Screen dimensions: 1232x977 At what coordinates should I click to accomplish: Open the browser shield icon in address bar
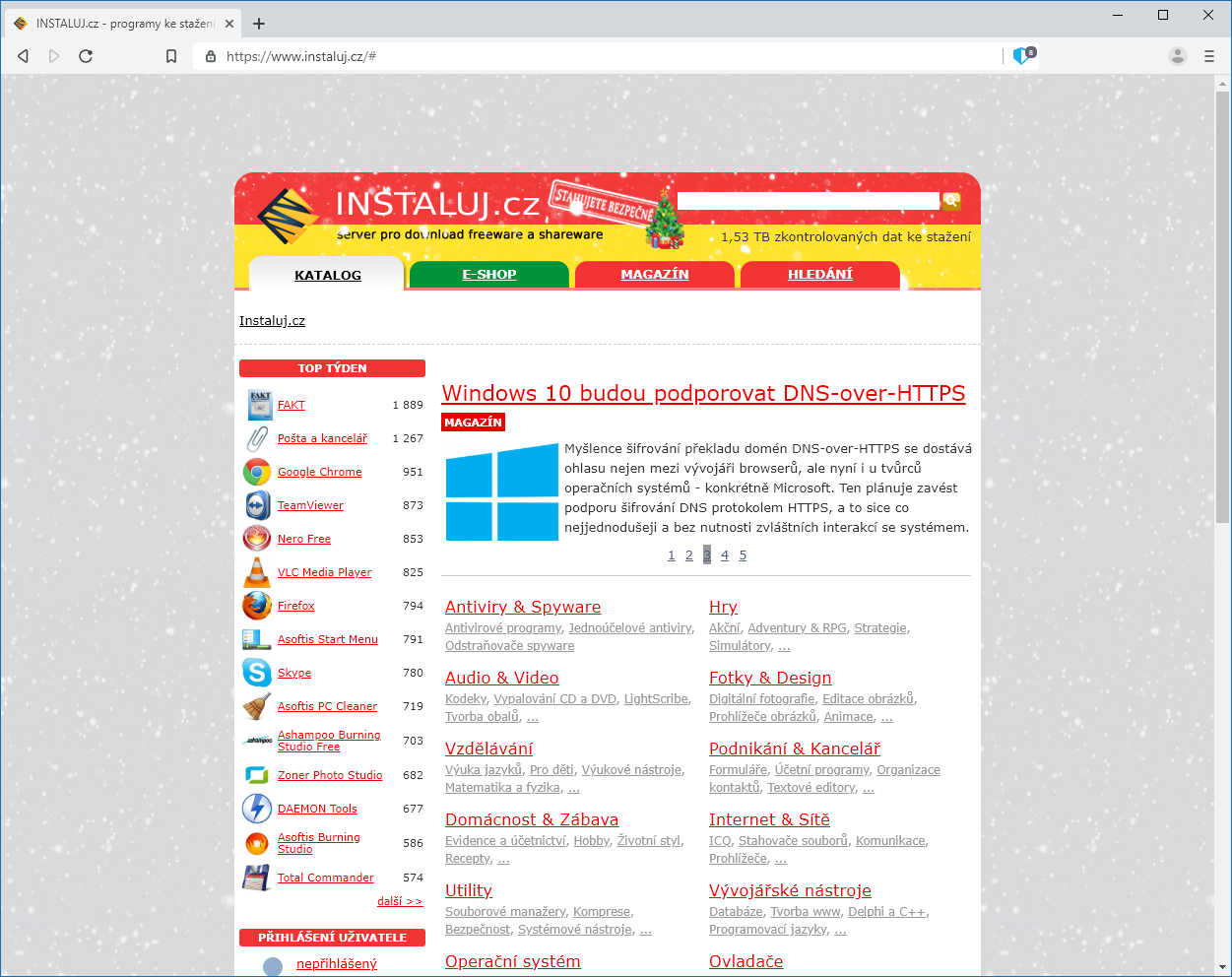pyautogui.click(x=1022, y=56)
